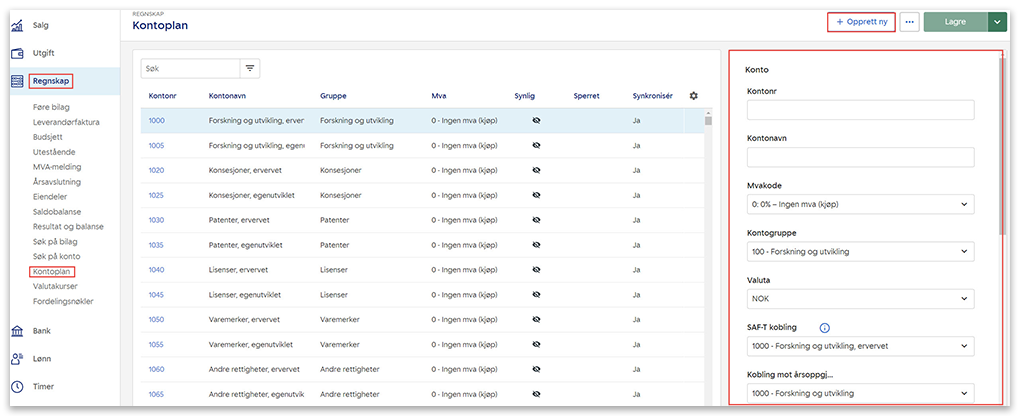The height and width of the screenshot is (416, 1020).
Task: Open the Kontogruppe dropdown
Action: (860, 251)
